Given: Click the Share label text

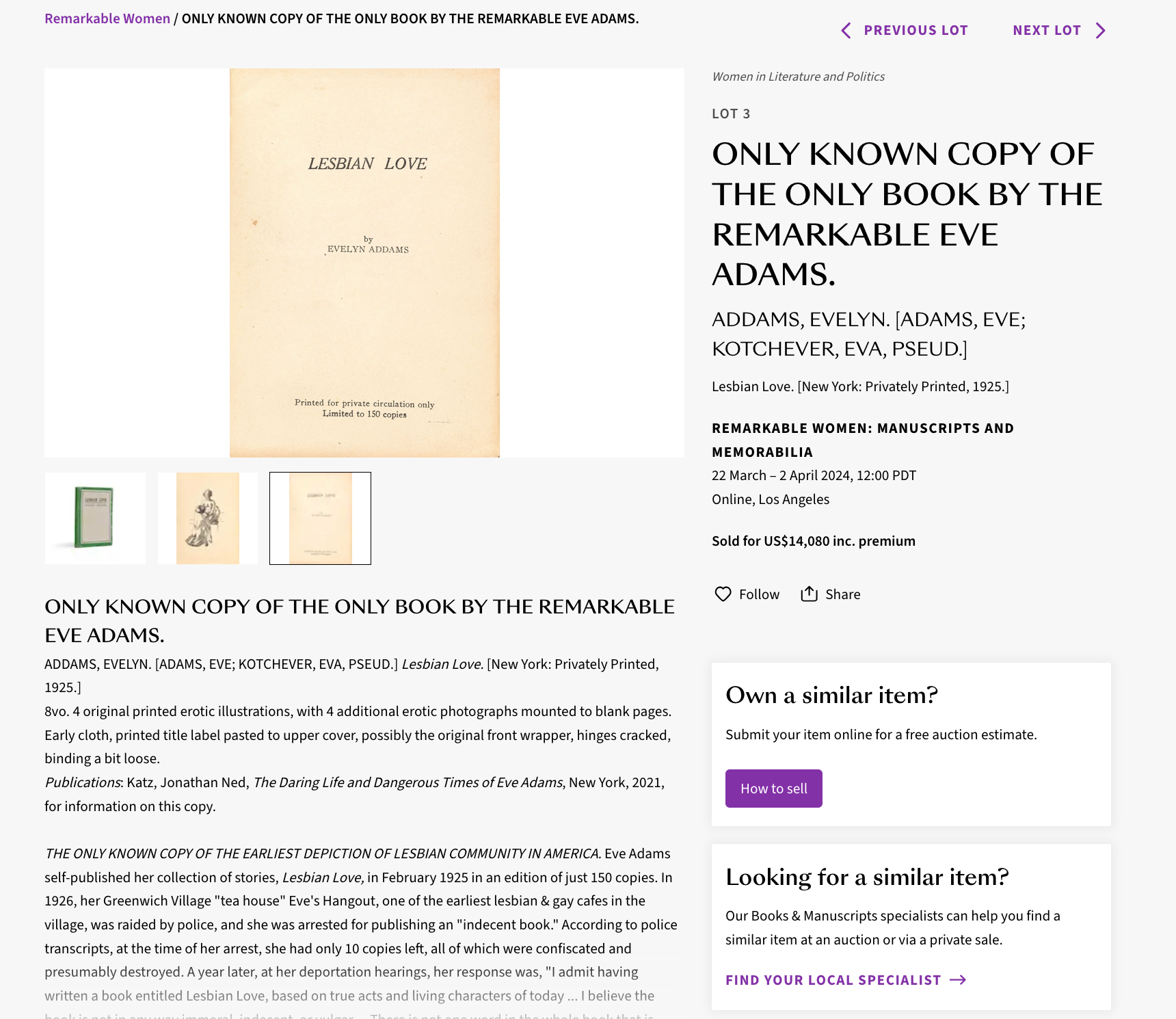Looking at the screenshot, I should pyautogui.click(x=843, y=594).
